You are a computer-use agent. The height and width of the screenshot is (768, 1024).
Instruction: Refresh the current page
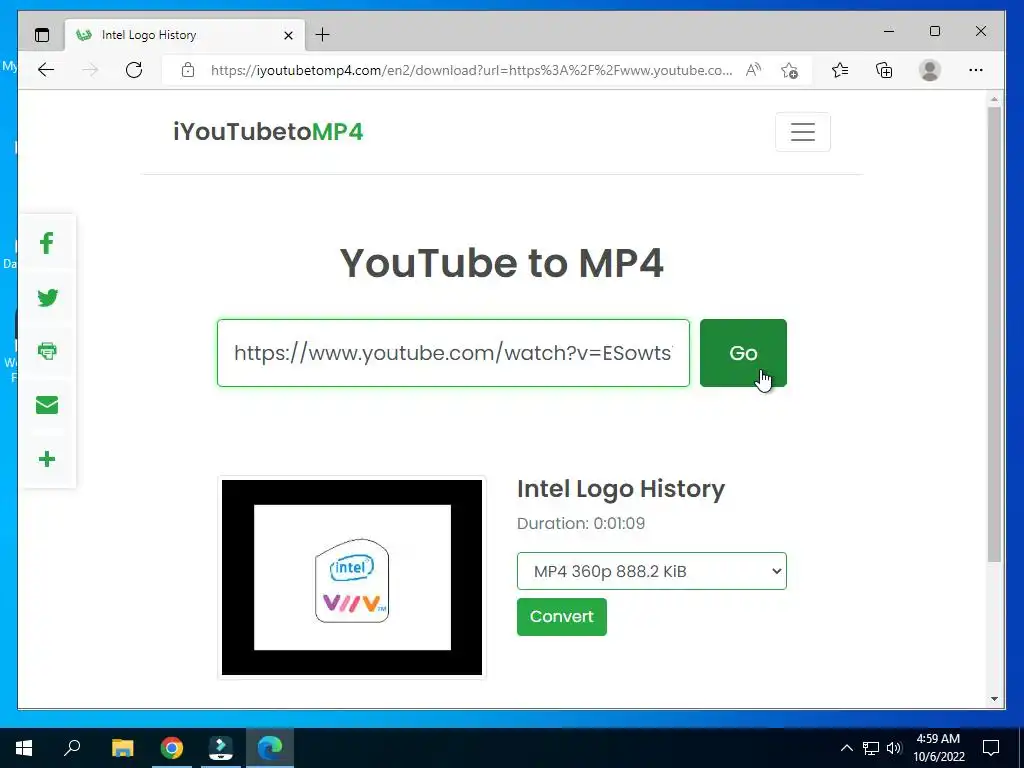(x=134, y=70)
